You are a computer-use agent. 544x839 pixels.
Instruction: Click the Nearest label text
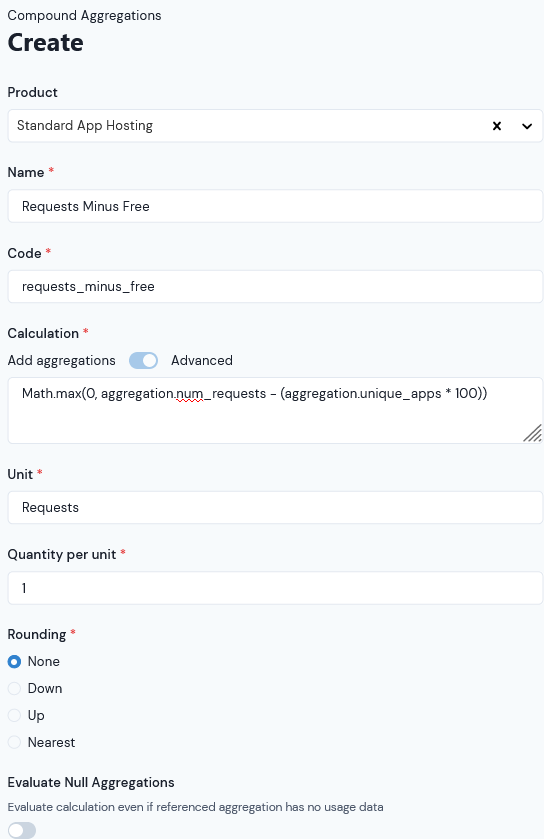coord(51,742)
